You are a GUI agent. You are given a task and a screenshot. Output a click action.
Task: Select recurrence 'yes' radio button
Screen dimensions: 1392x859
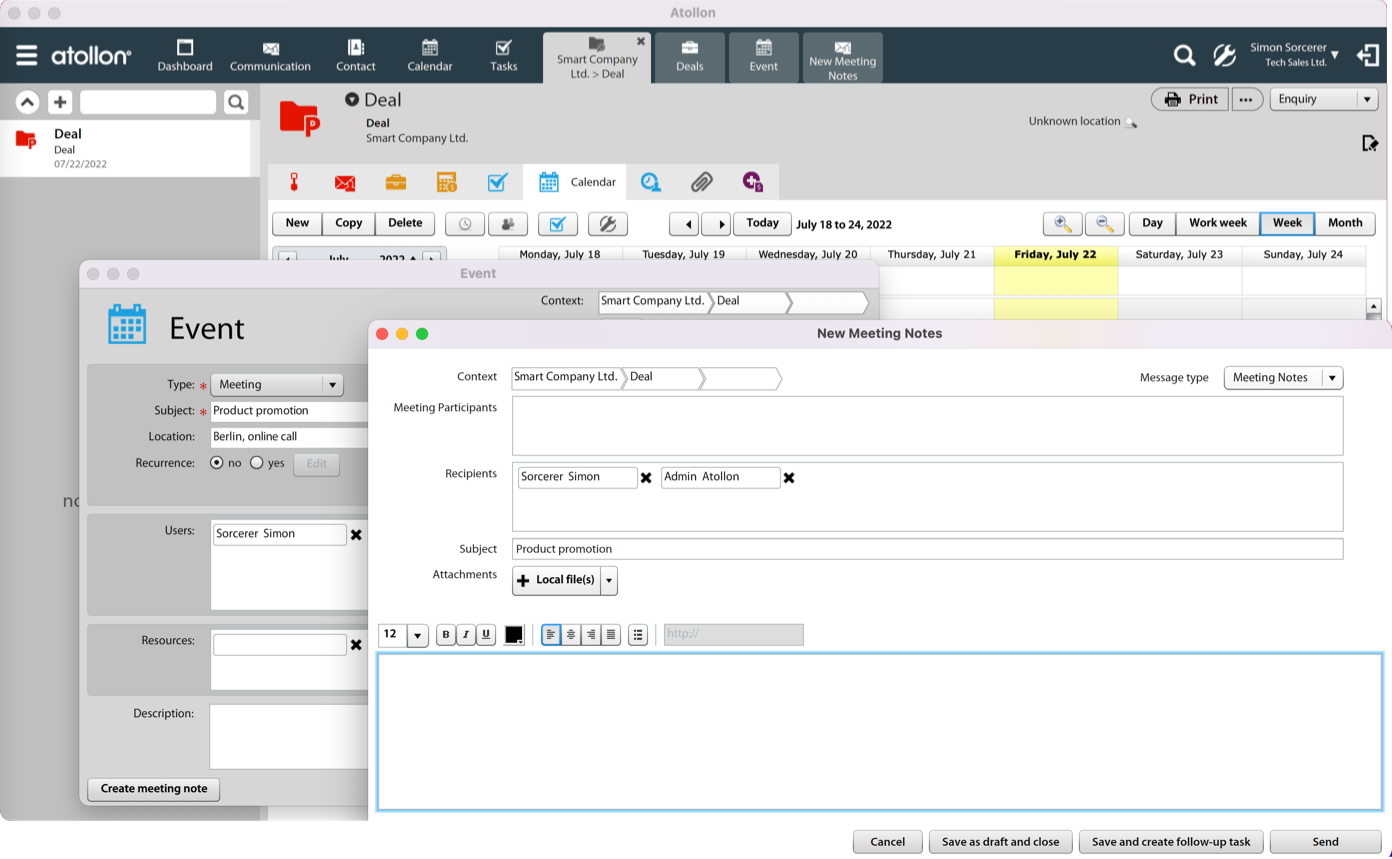click(257, 463)
